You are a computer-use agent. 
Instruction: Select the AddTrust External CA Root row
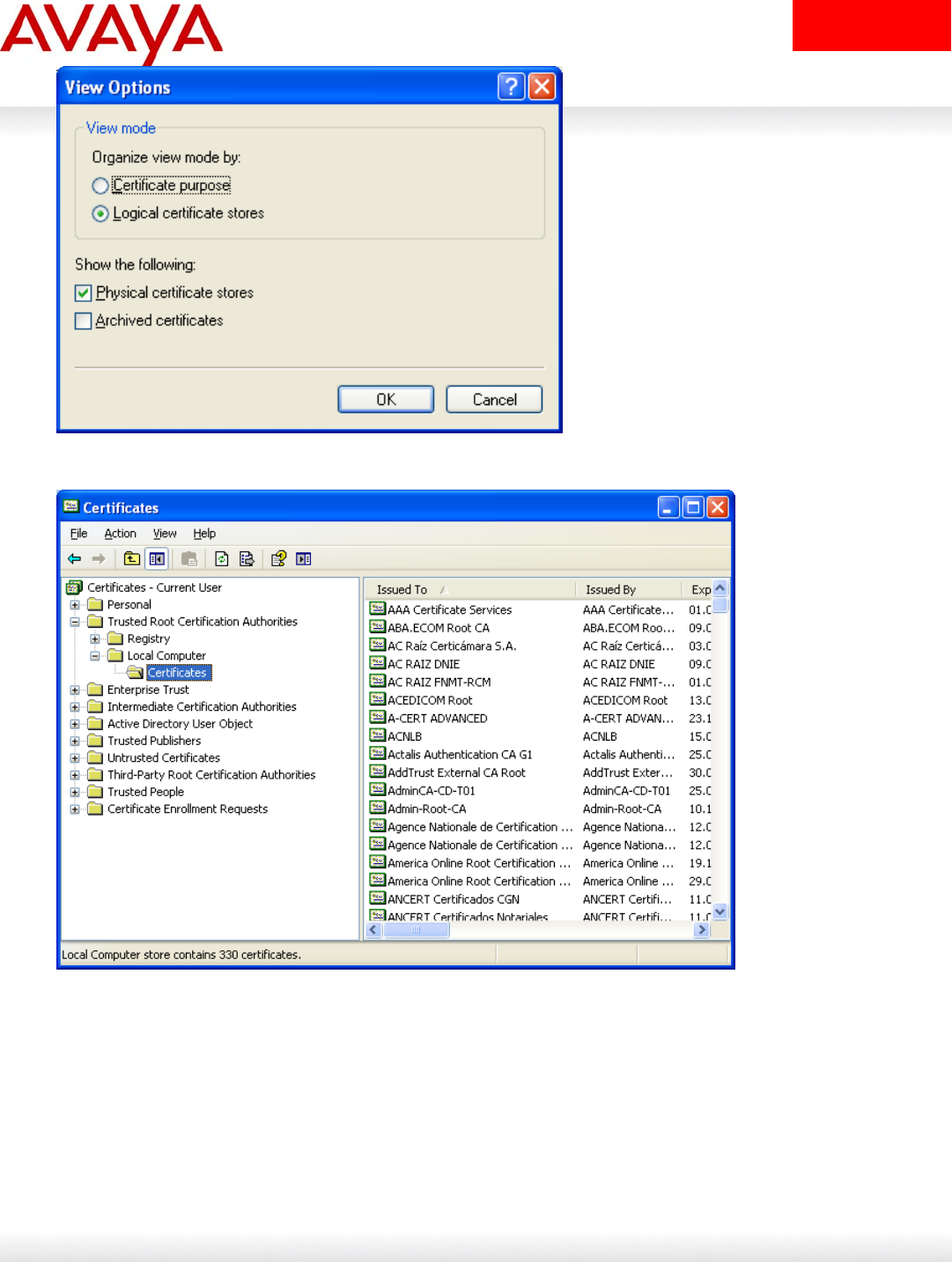pos(540,772)
